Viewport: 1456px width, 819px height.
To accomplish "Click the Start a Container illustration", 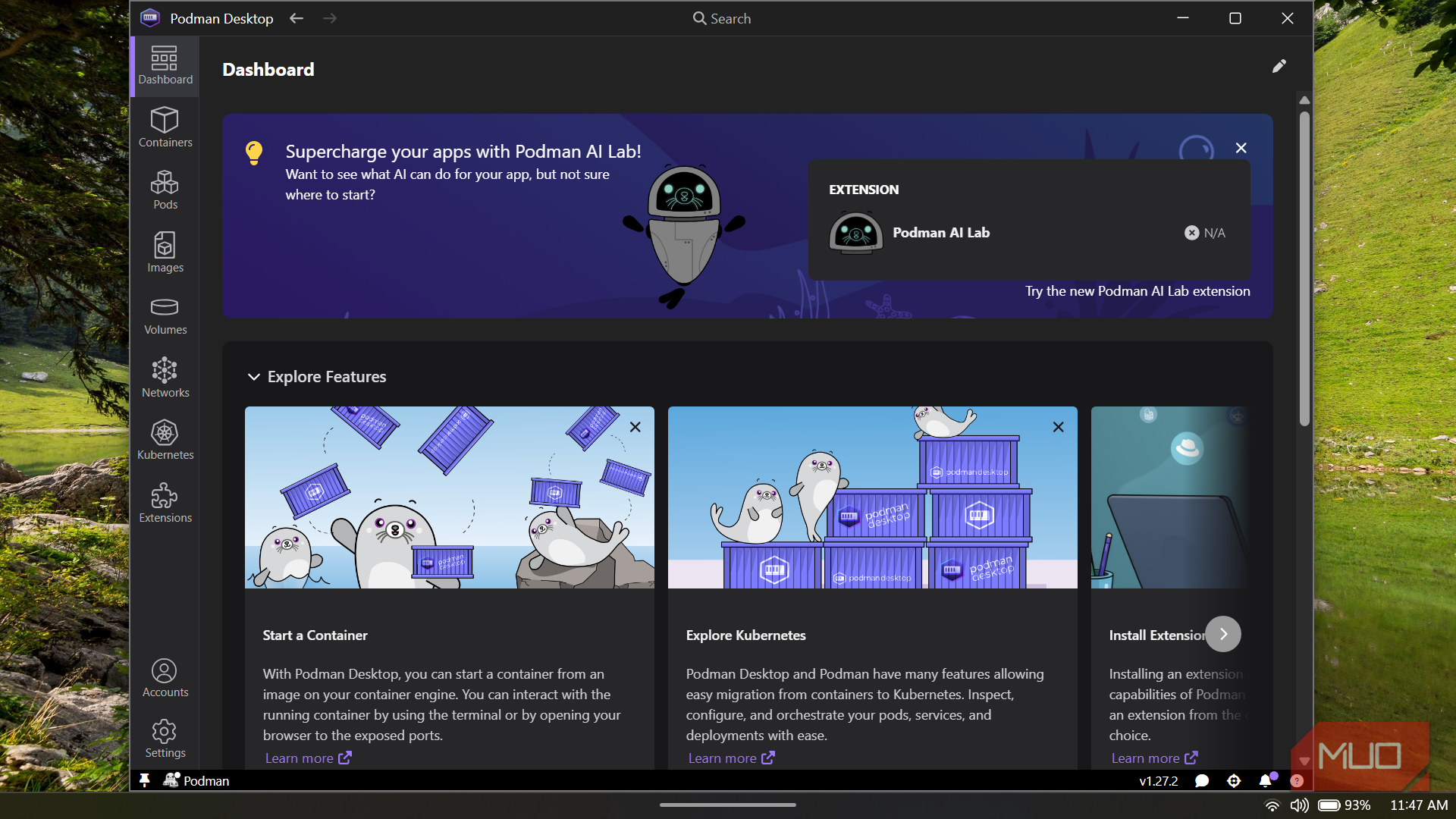I will [450, 497].
